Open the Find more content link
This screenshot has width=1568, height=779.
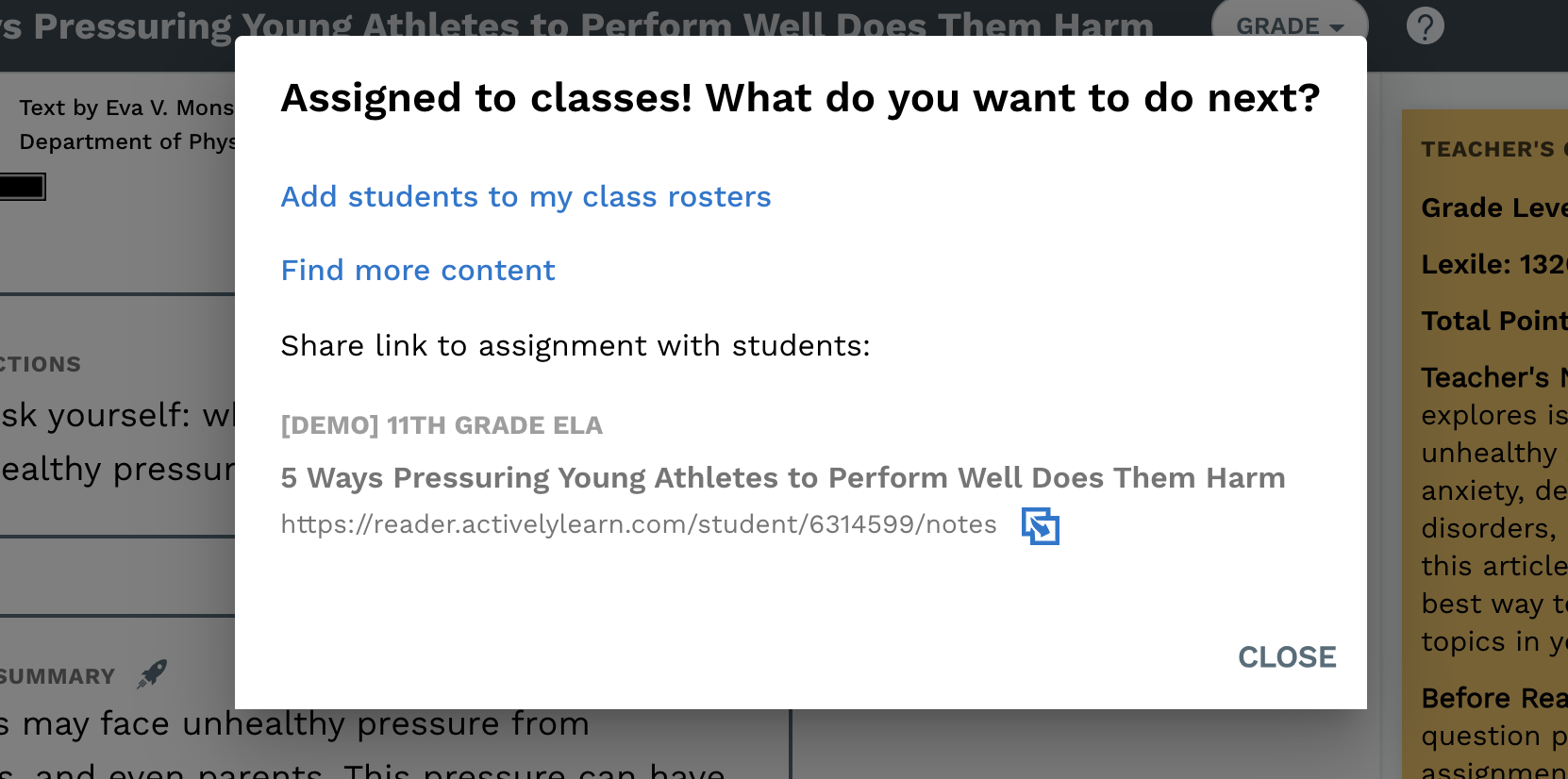(418, 270)
